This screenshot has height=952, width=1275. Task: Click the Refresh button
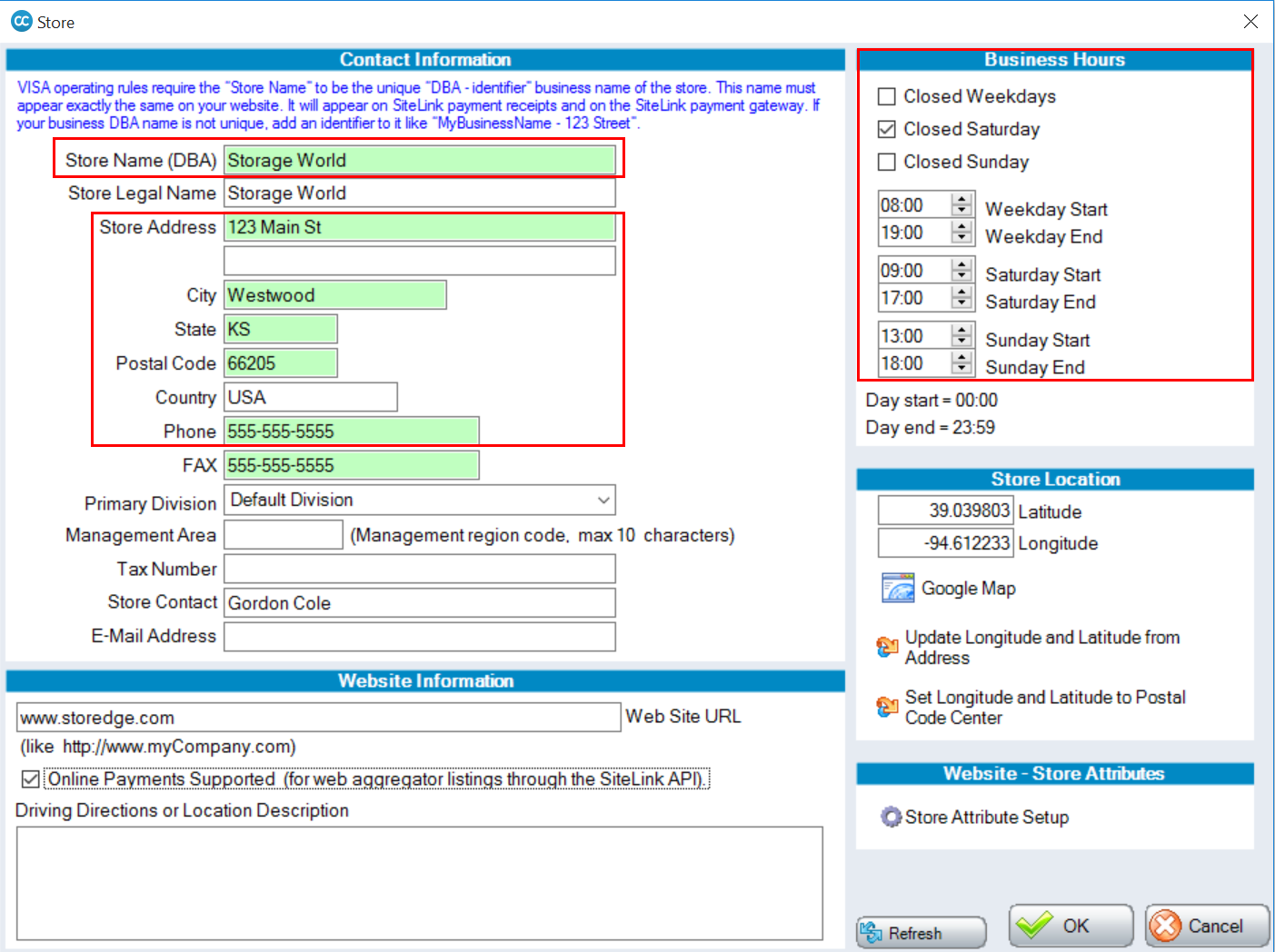click(x=921, y=933)
